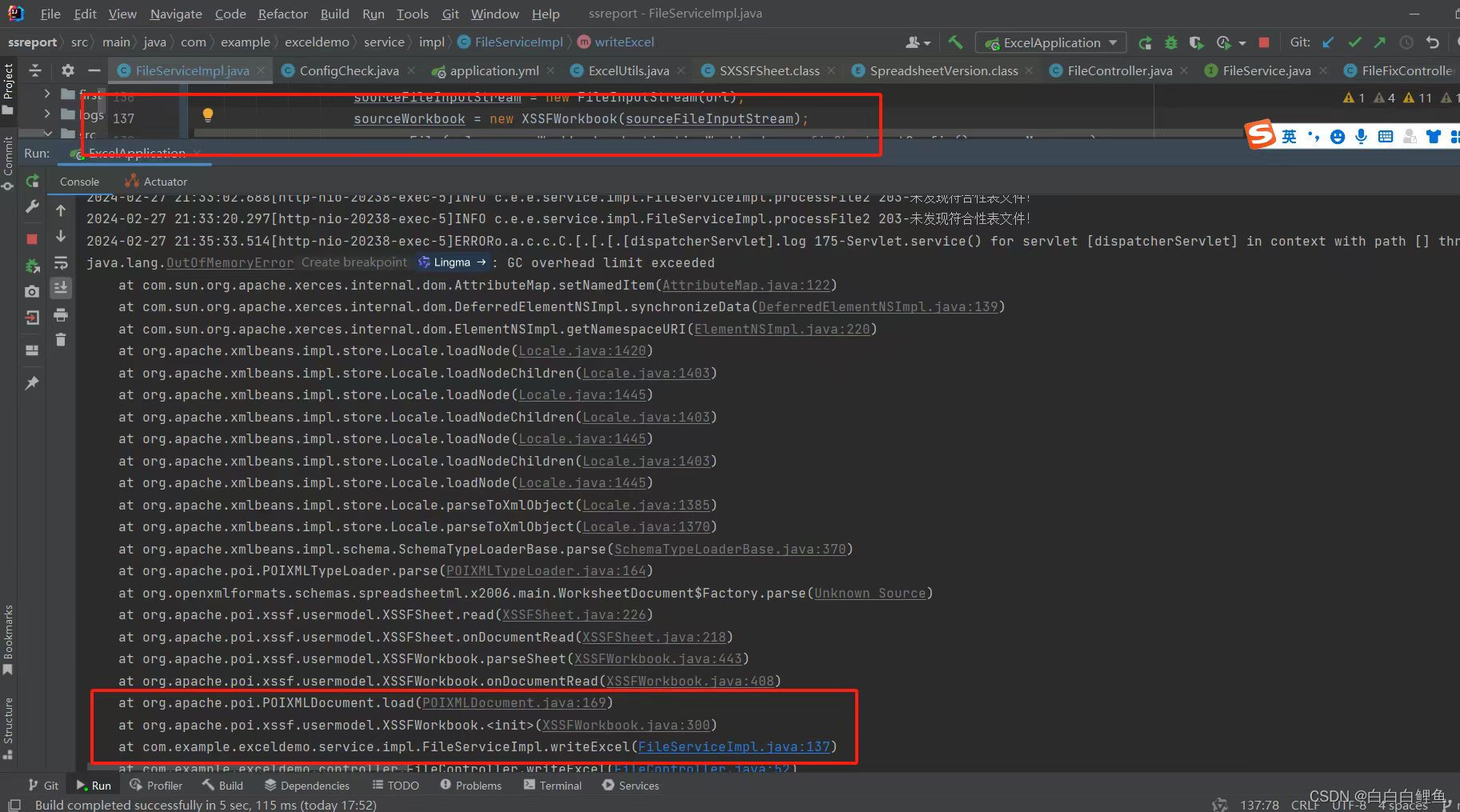Screen dimensions: 1460x812
Task: Click Create breakpoint on the OutOfMemoryError line
Action: coord(354,262)
